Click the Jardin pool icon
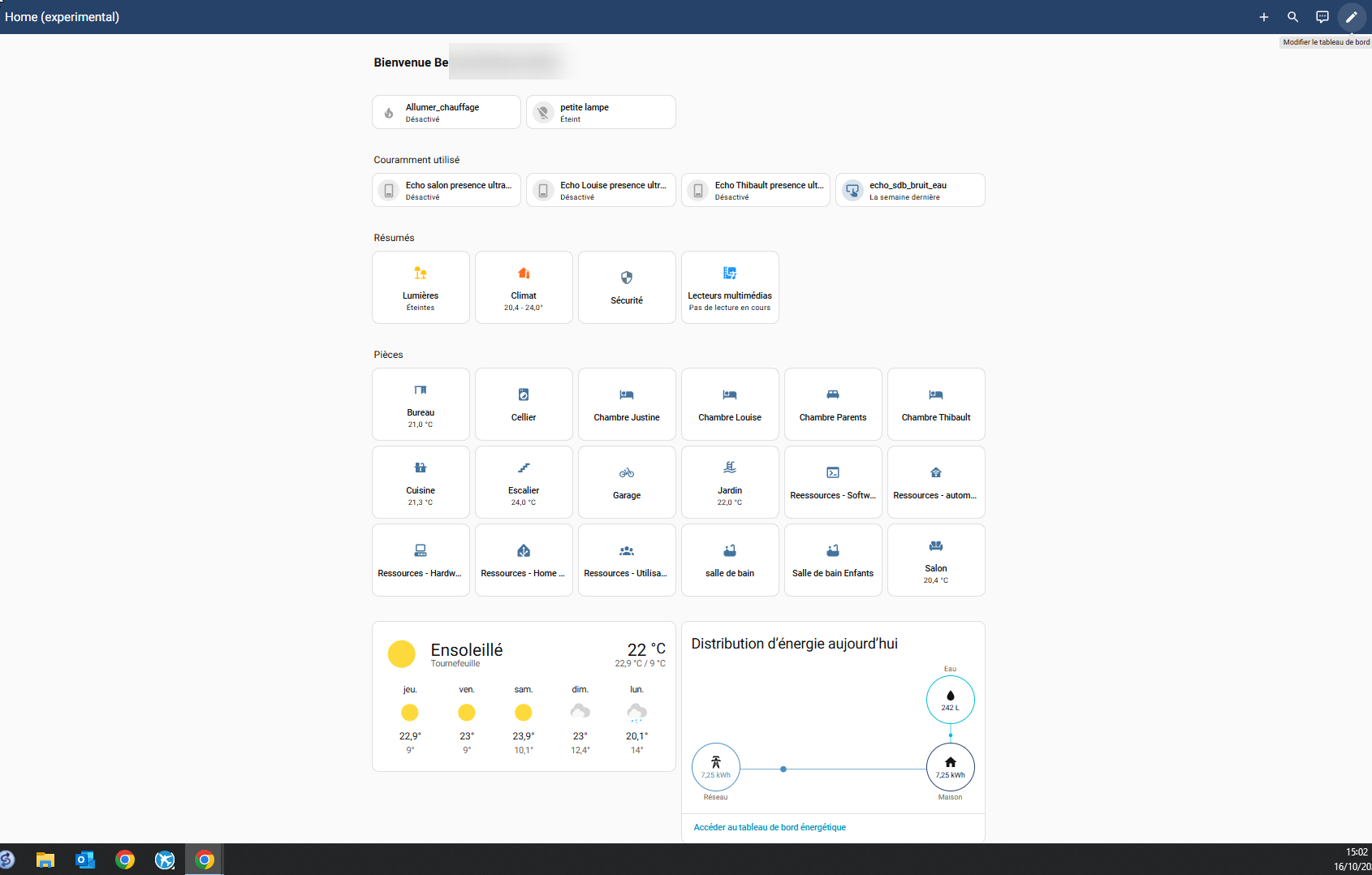This screenshot has height=875, width=1372. 730,468
